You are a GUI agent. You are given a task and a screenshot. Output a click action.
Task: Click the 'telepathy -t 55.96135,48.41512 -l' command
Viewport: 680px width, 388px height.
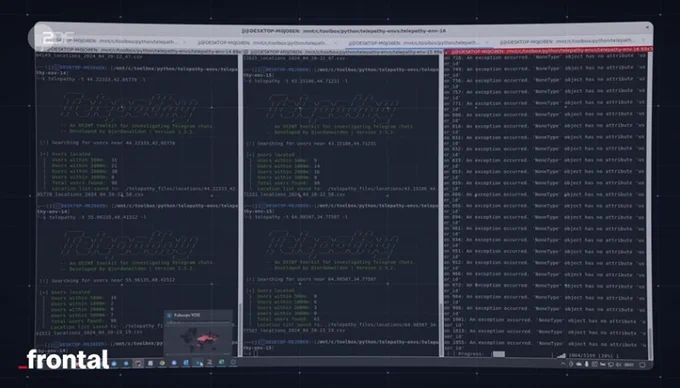point(97,217)
